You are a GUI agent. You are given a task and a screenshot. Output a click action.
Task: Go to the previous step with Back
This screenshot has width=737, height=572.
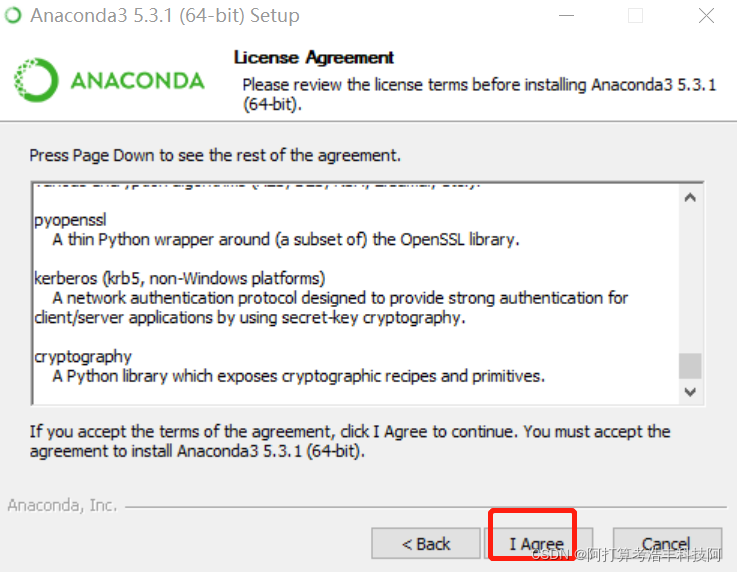pos(426,544)
